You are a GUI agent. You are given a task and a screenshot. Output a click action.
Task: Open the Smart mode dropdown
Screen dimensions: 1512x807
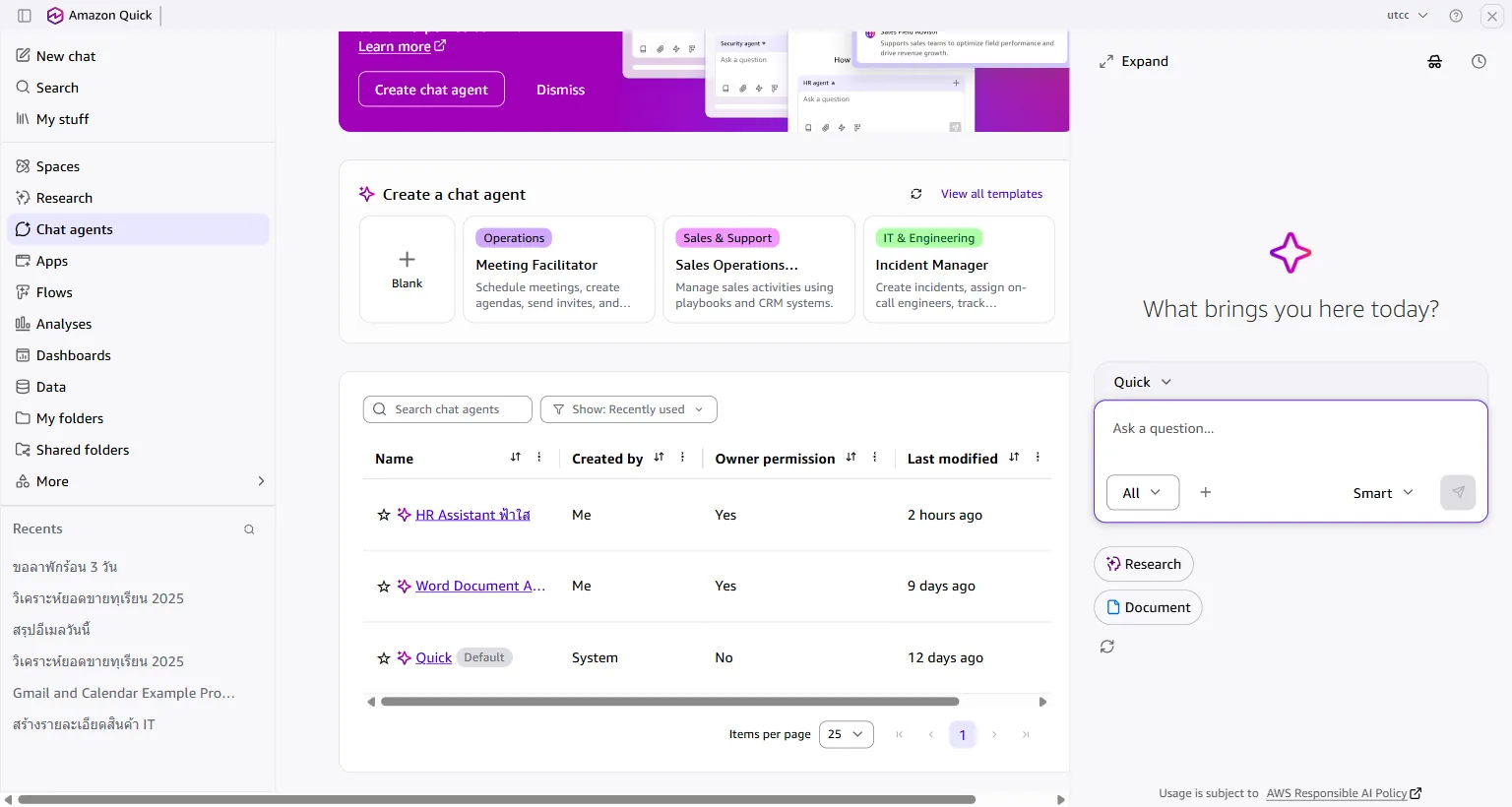tap(1383, 492)
